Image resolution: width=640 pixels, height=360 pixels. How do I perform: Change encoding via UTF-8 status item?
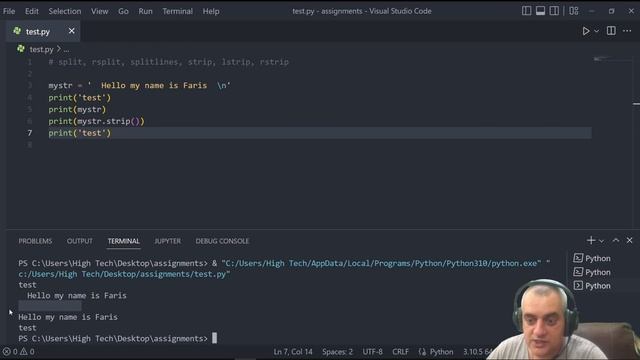pyautogui.click(x=372, y=351)
